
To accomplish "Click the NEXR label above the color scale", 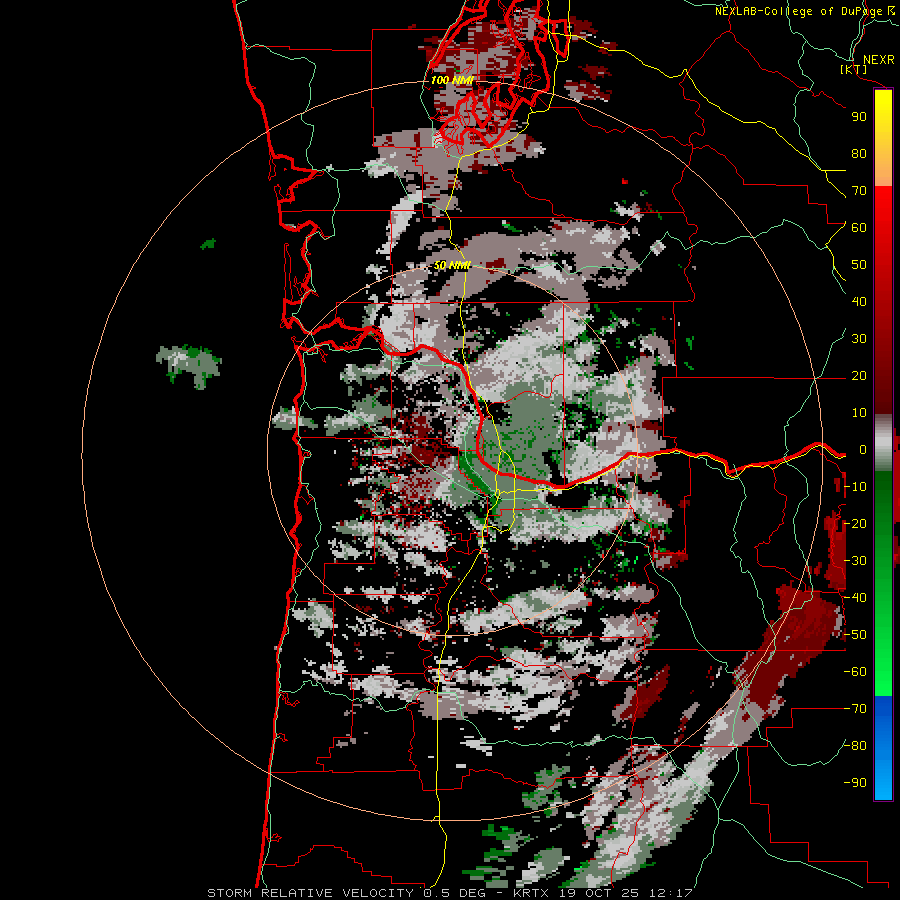I will pyautogui.click(x=878, y=60).
